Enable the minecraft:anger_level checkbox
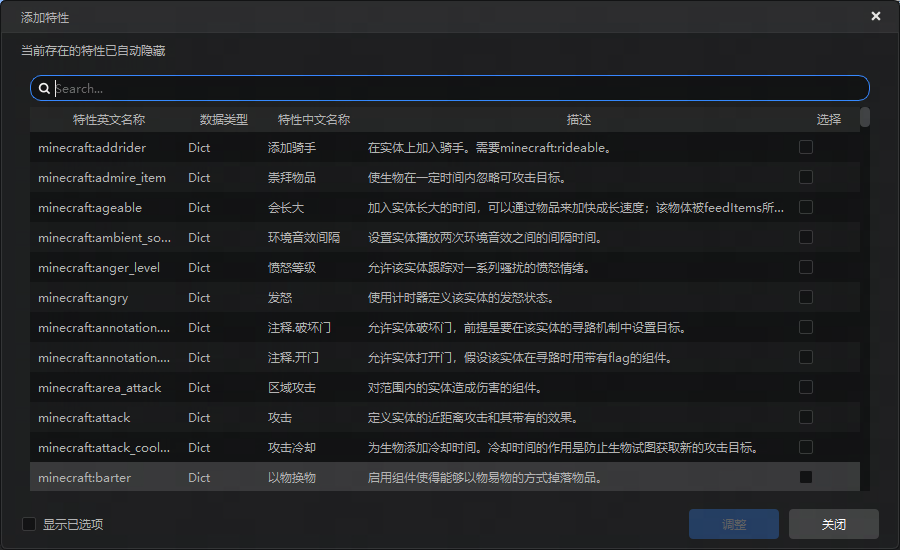900x550 pixels. tap(805, 267)
